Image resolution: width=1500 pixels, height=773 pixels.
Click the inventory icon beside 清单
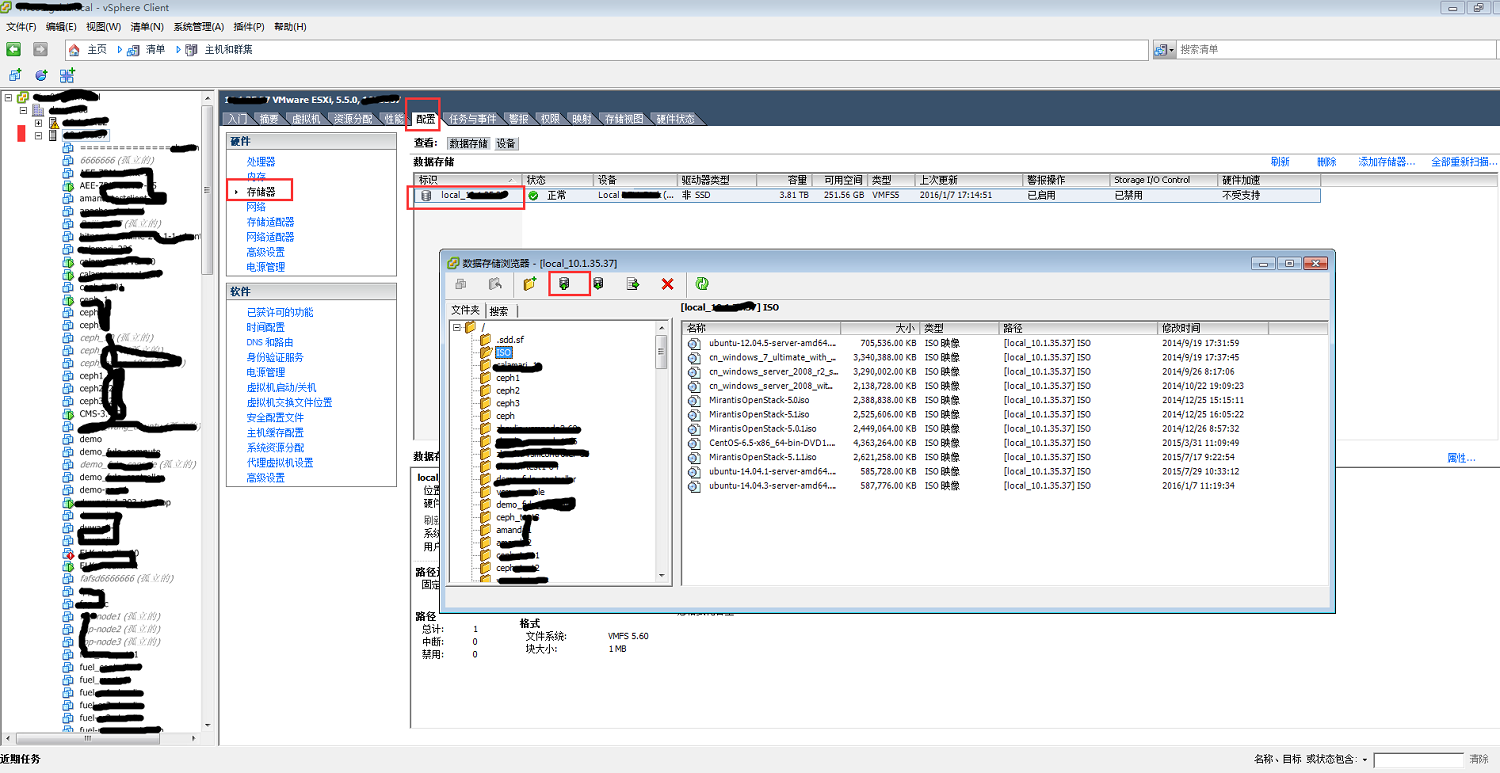(133, 49)
